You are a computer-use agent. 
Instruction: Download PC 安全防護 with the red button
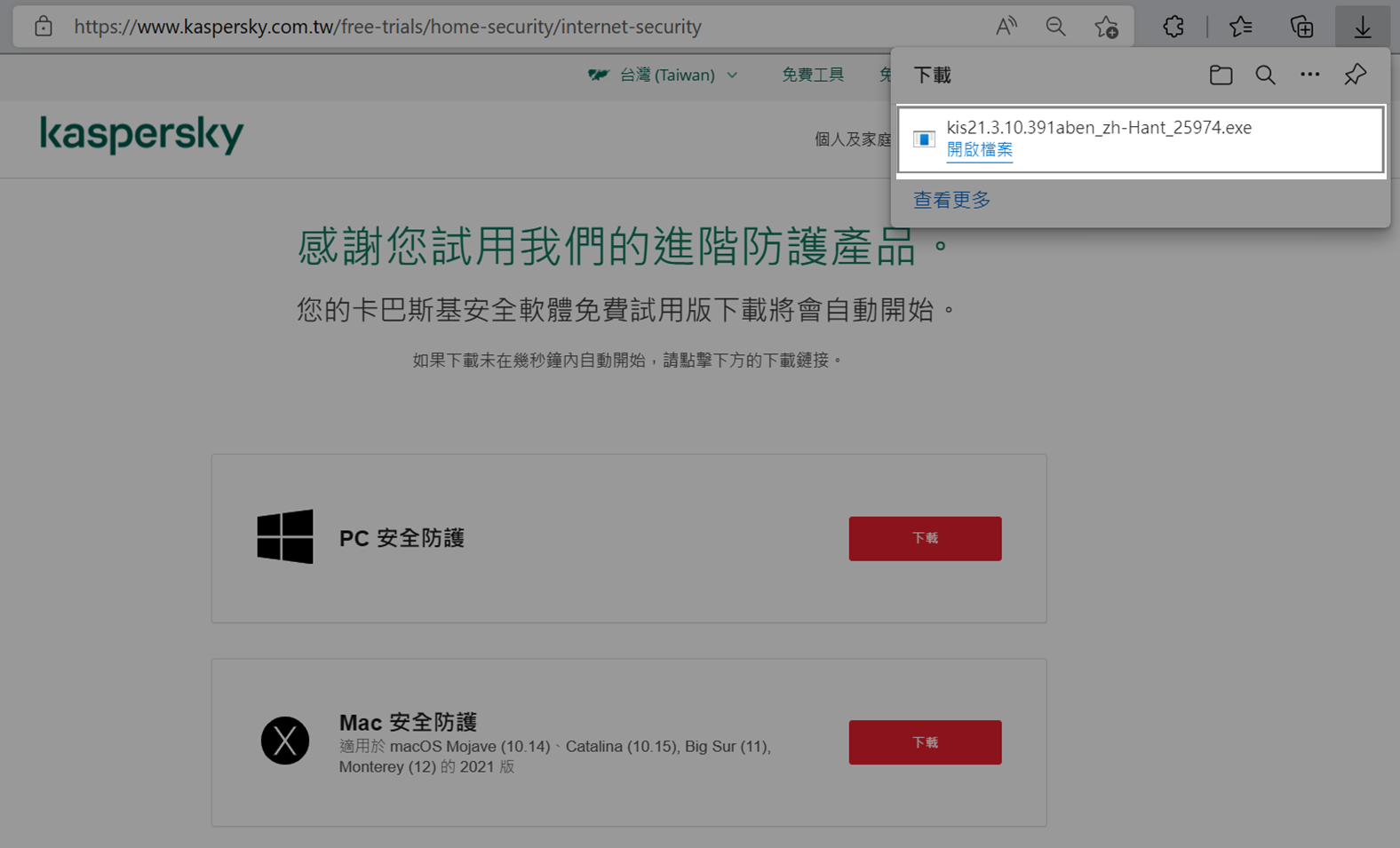[925, 538]
